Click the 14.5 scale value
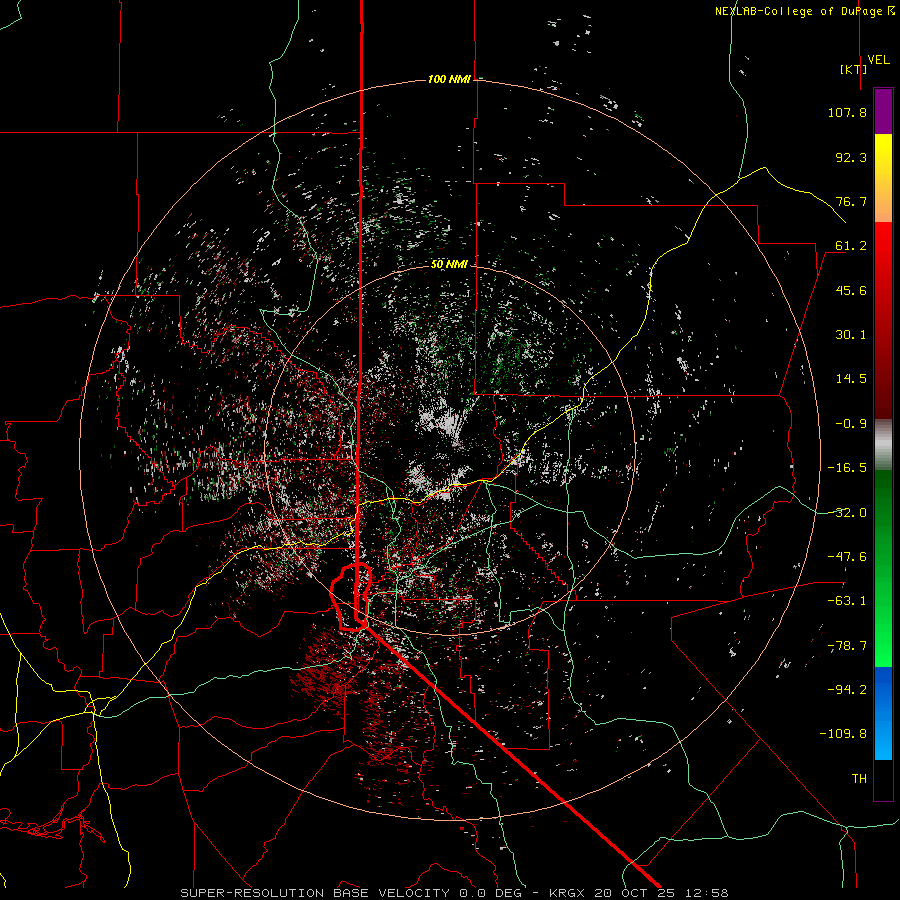This screenshot has width=900, height=900. (851, 379)
